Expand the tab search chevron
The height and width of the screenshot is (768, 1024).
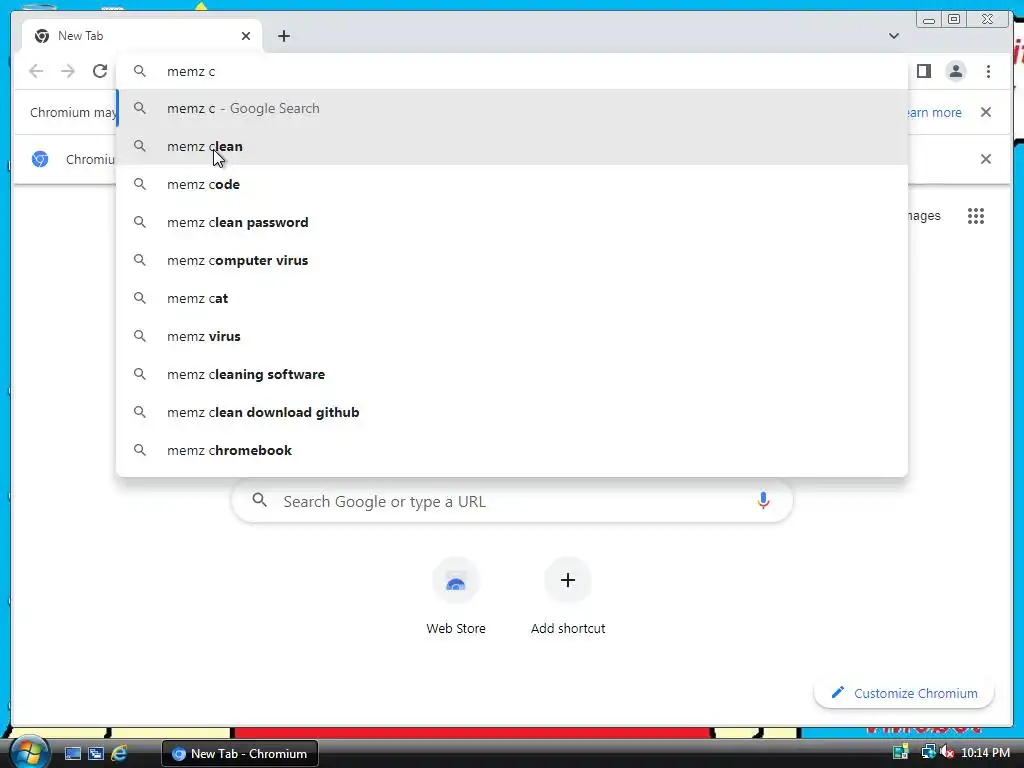pos(893,36)
